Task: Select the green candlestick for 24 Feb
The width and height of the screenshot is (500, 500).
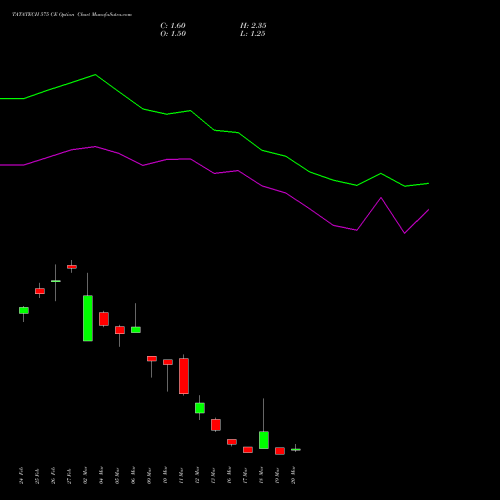Action: pyautogui.click(x=24, y=310)
